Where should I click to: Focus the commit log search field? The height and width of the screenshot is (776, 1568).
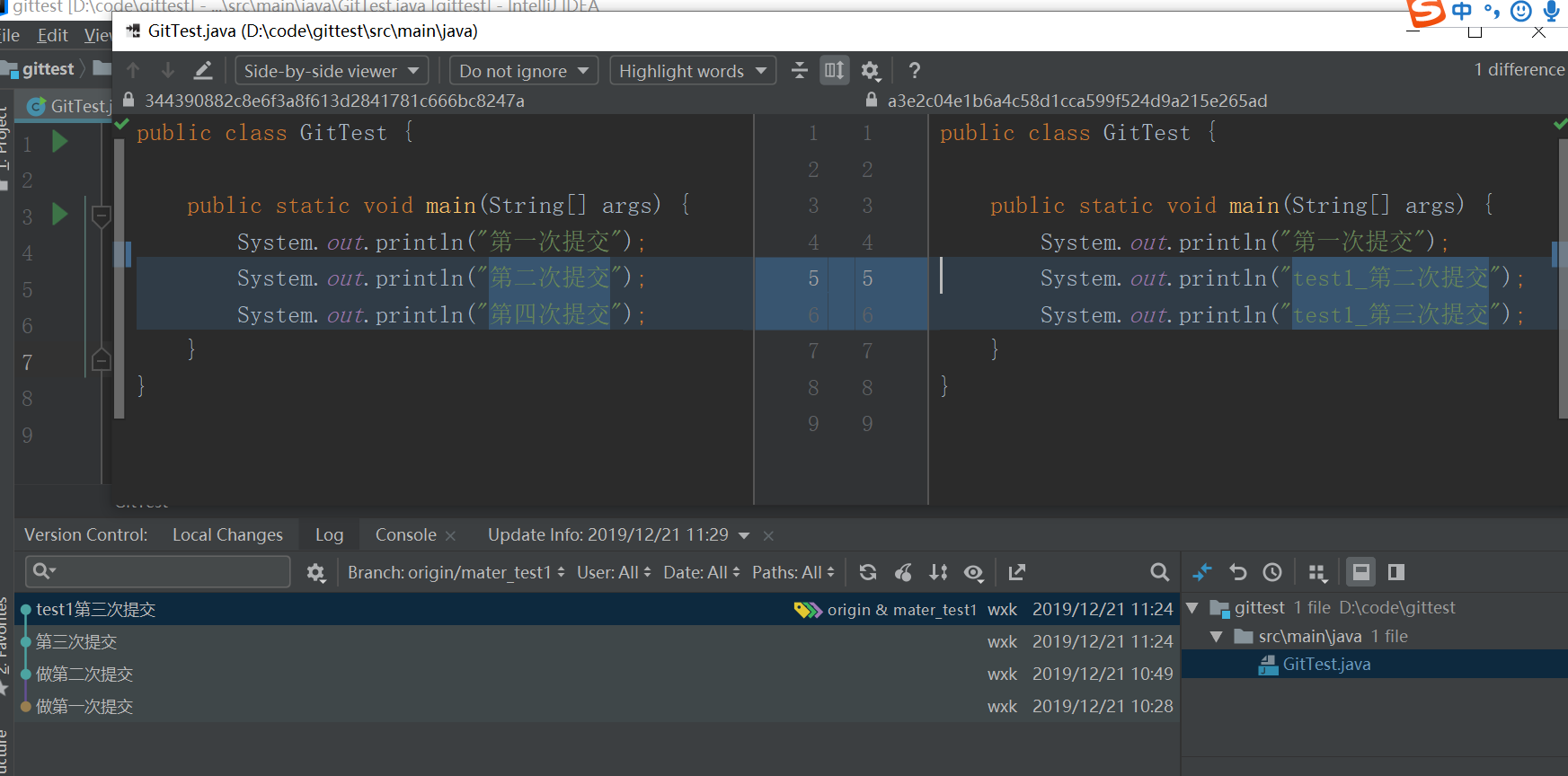coord(158,571)
